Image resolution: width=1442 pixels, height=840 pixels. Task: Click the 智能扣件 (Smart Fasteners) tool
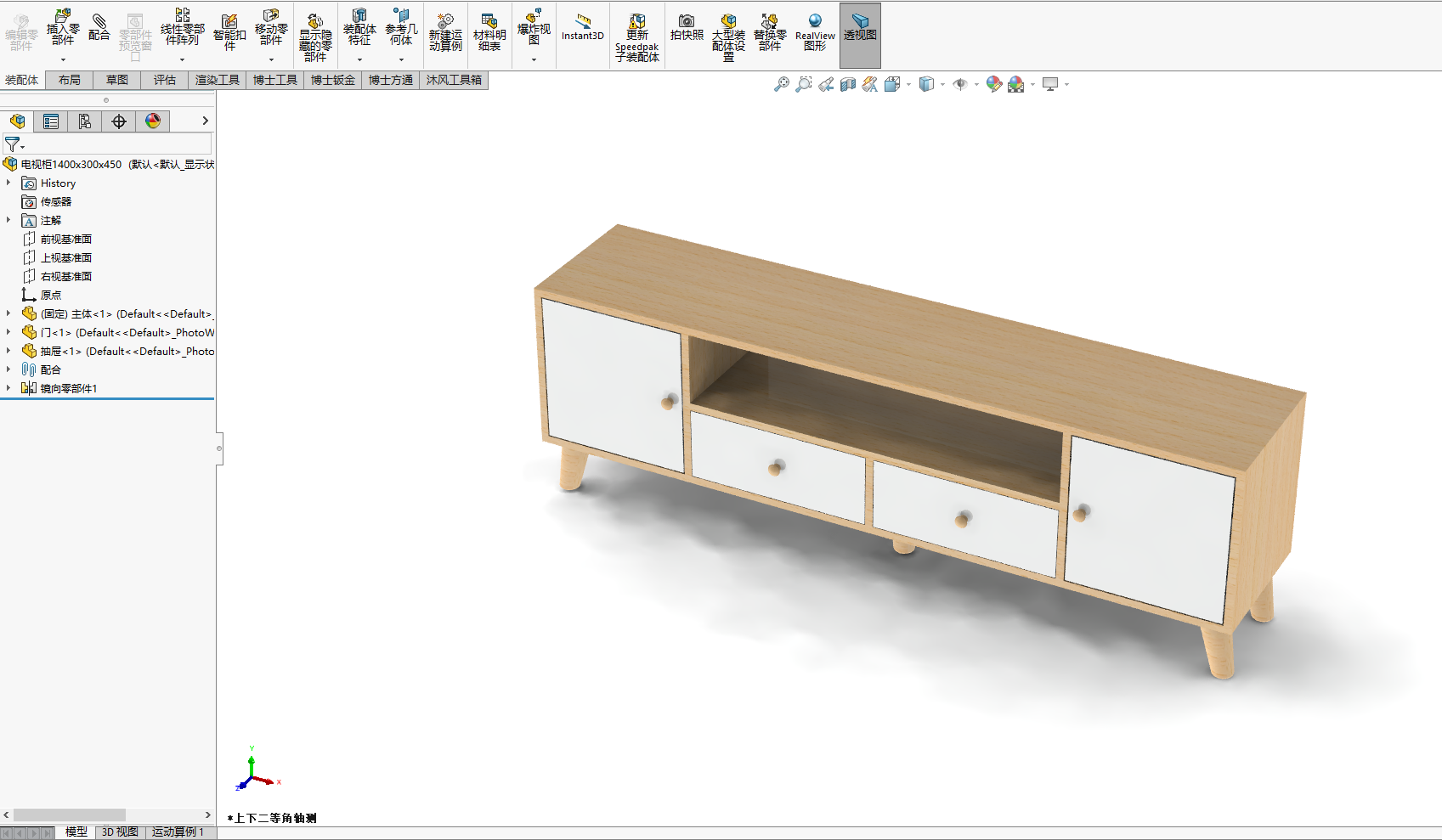point(229,32)
